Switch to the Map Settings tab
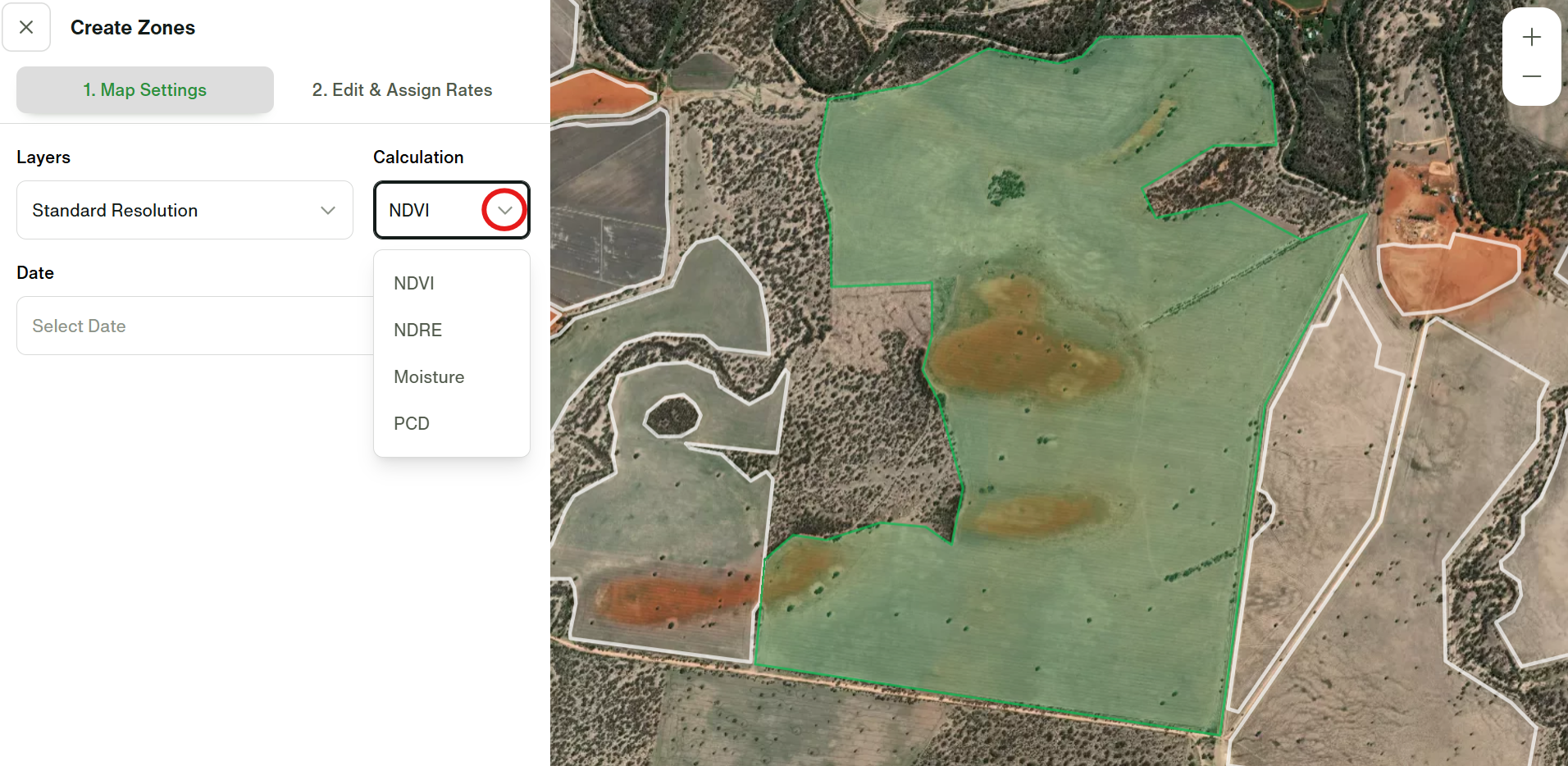Viewport: 1568px width, 766px height. tap(145, 90)
